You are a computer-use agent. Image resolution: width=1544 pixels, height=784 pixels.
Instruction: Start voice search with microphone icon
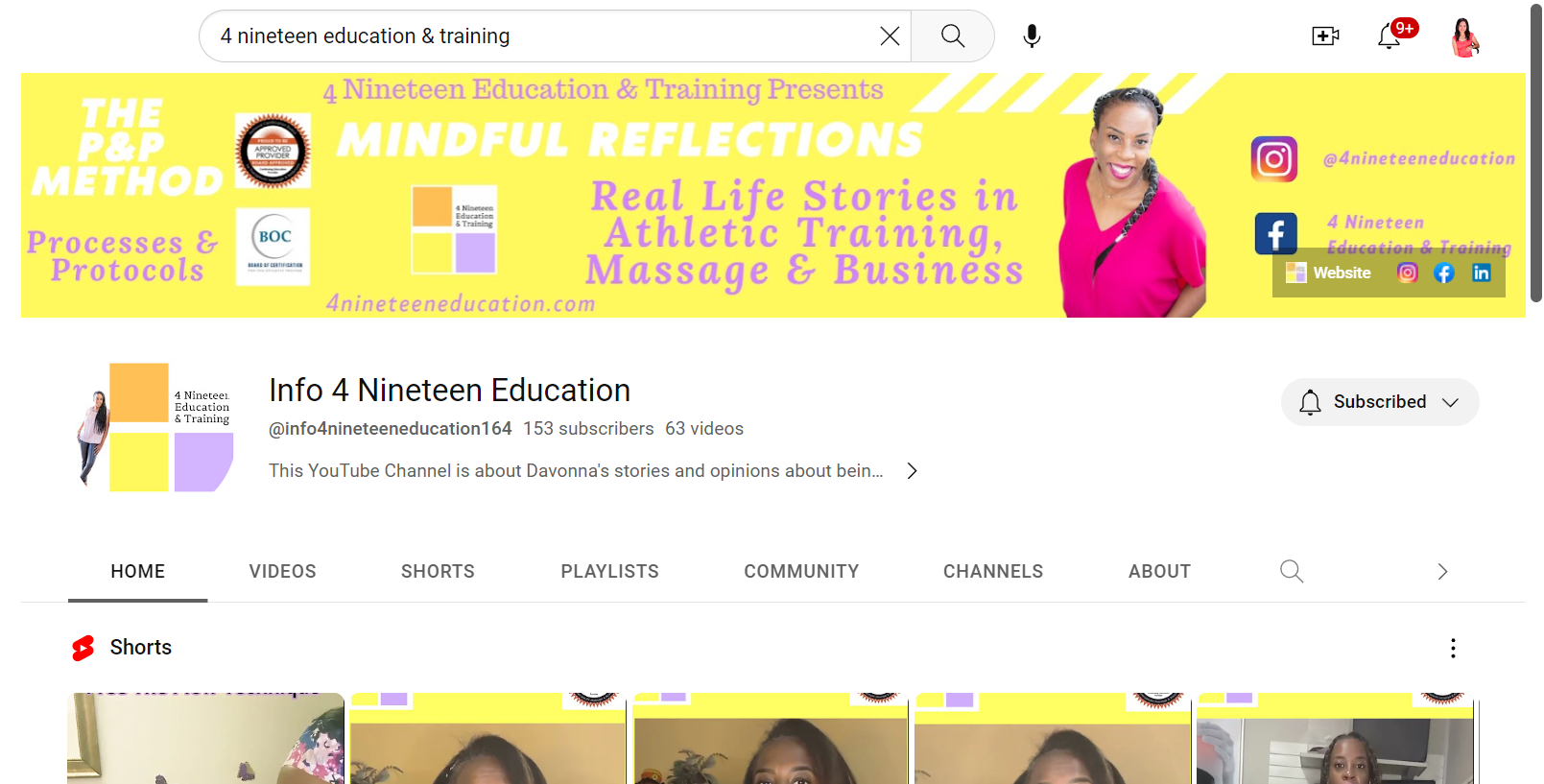coord(1032,36)
